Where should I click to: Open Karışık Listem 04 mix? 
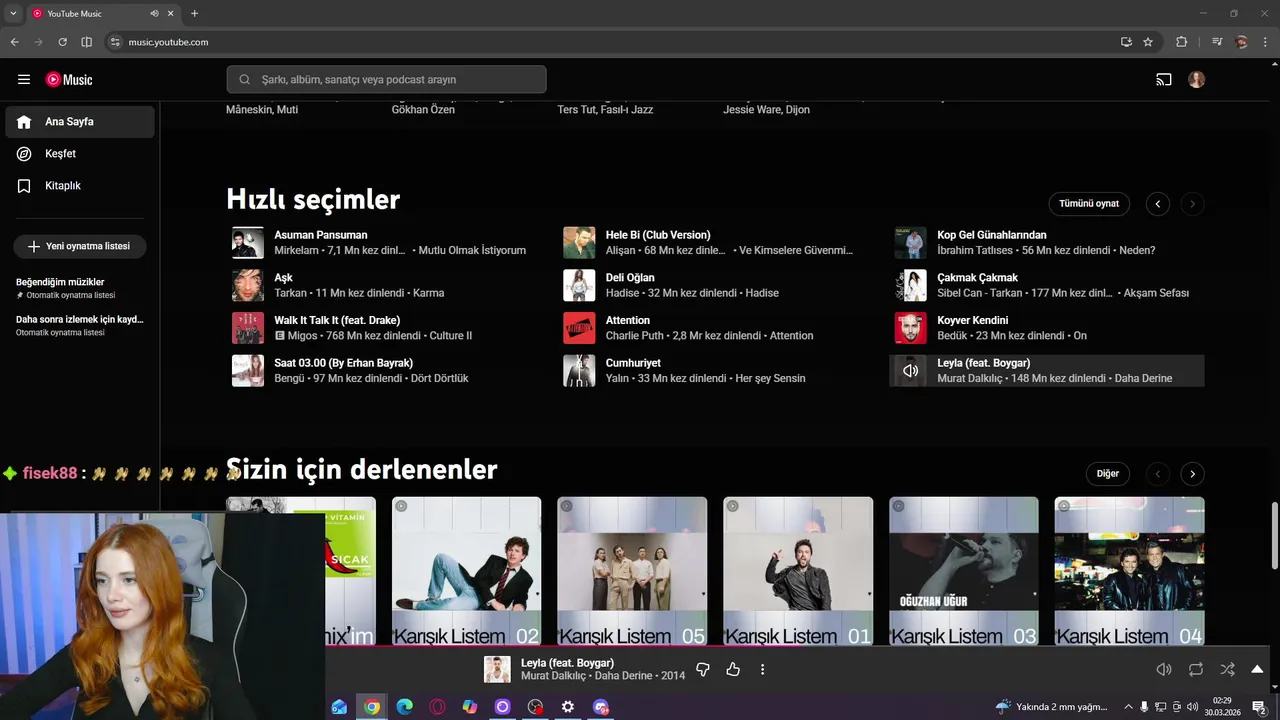tap(1129, 571)
